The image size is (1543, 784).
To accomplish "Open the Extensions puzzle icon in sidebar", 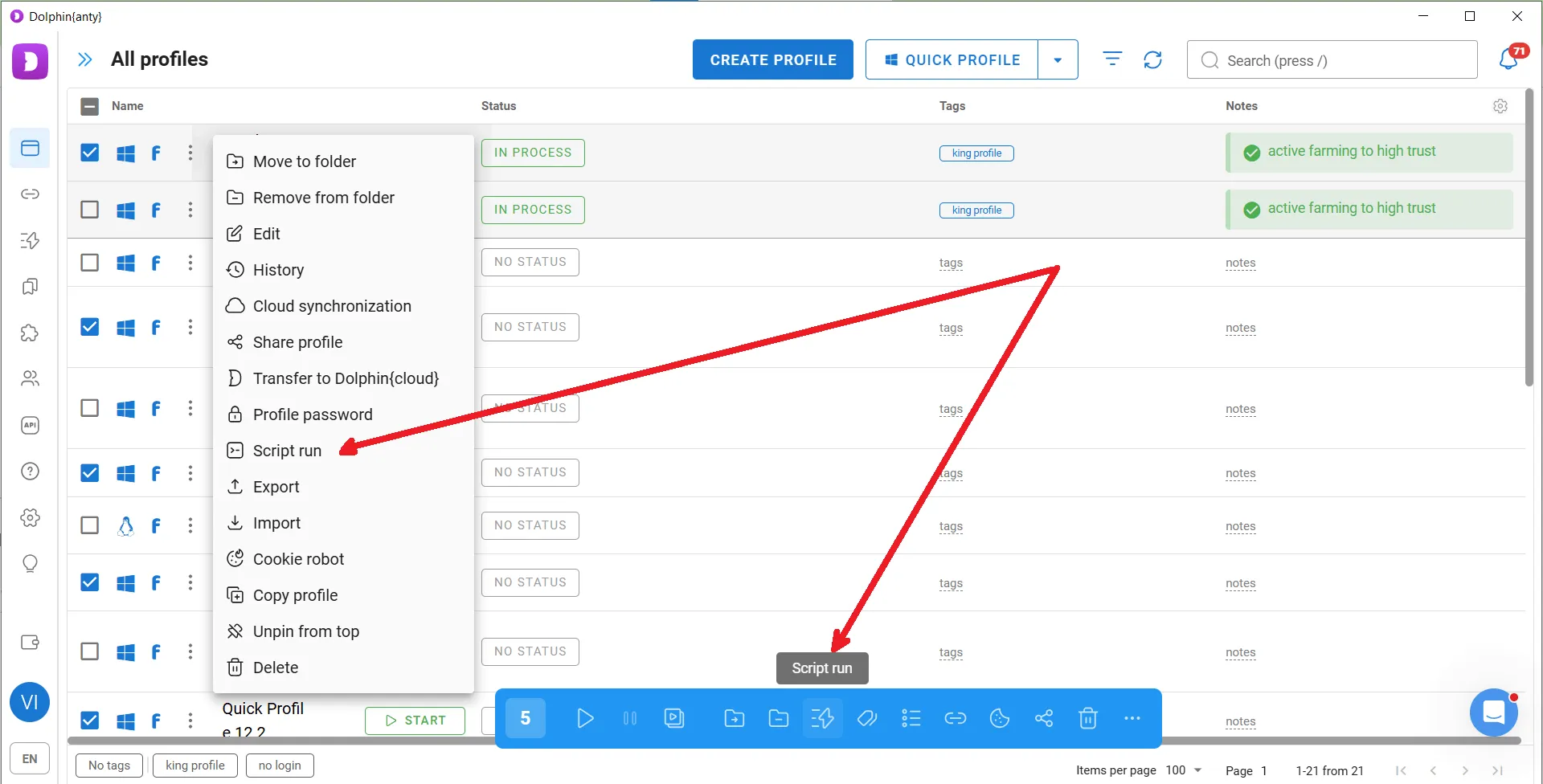I will (x=30, y=333).
